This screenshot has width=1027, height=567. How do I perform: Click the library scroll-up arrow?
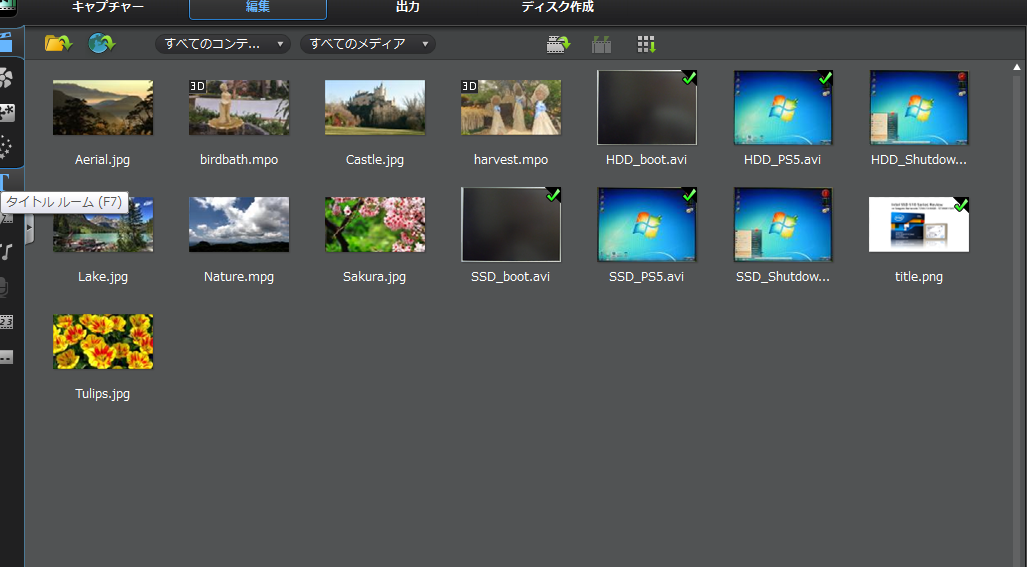pos(1017,67)
